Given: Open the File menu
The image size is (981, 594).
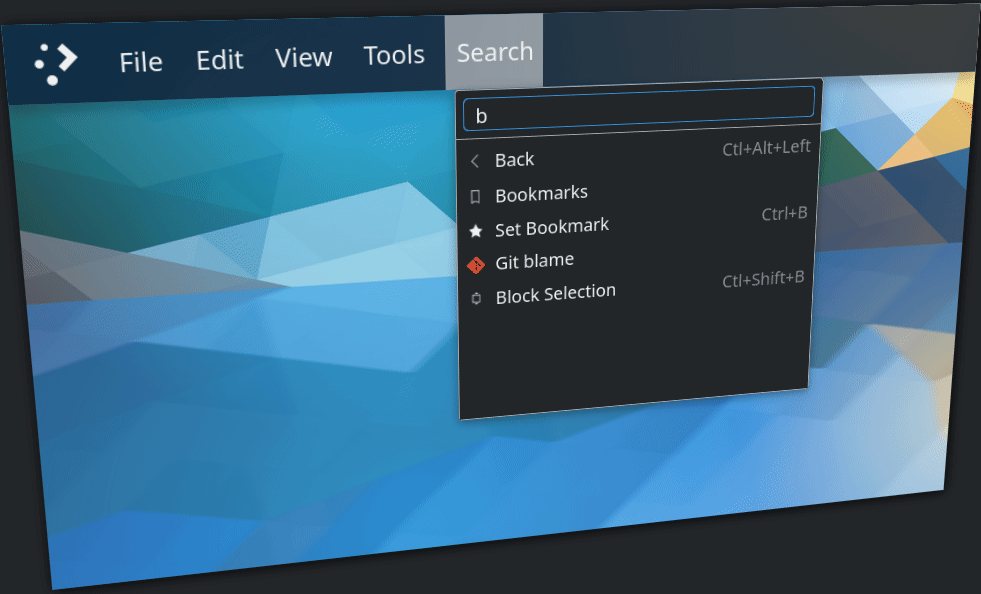Looking at the screenshot, I should (x=141, y=62).
